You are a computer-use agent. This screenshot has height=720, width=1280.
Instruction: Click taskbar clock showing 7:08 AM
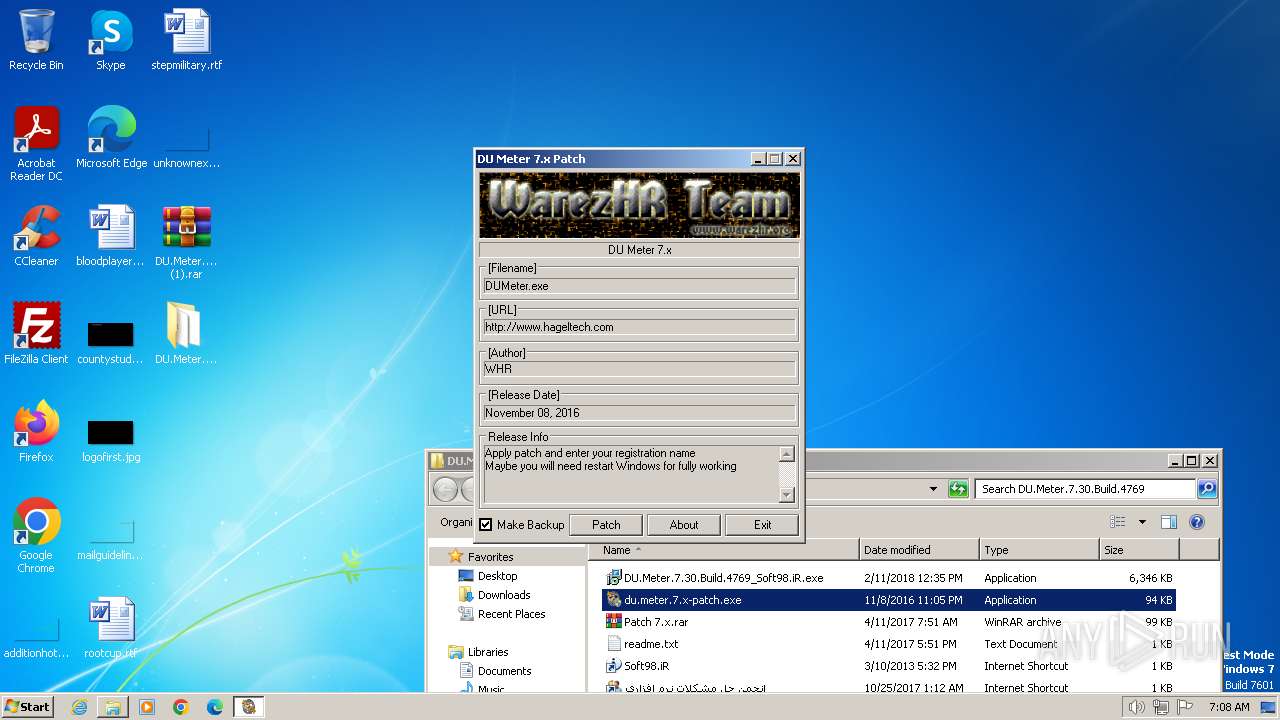(x=1229, y=707)
